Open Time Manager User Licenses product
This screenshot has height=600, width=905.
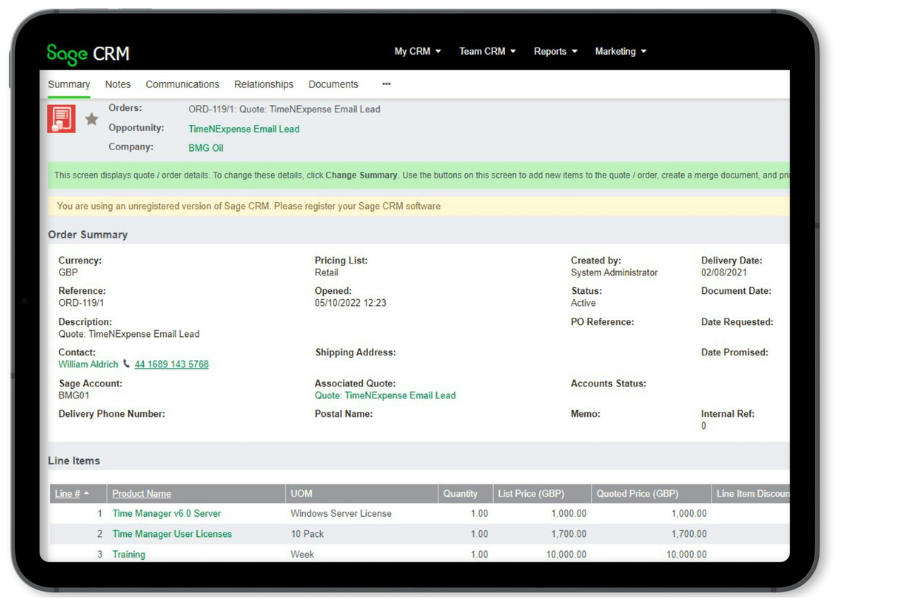pos(172,534)
